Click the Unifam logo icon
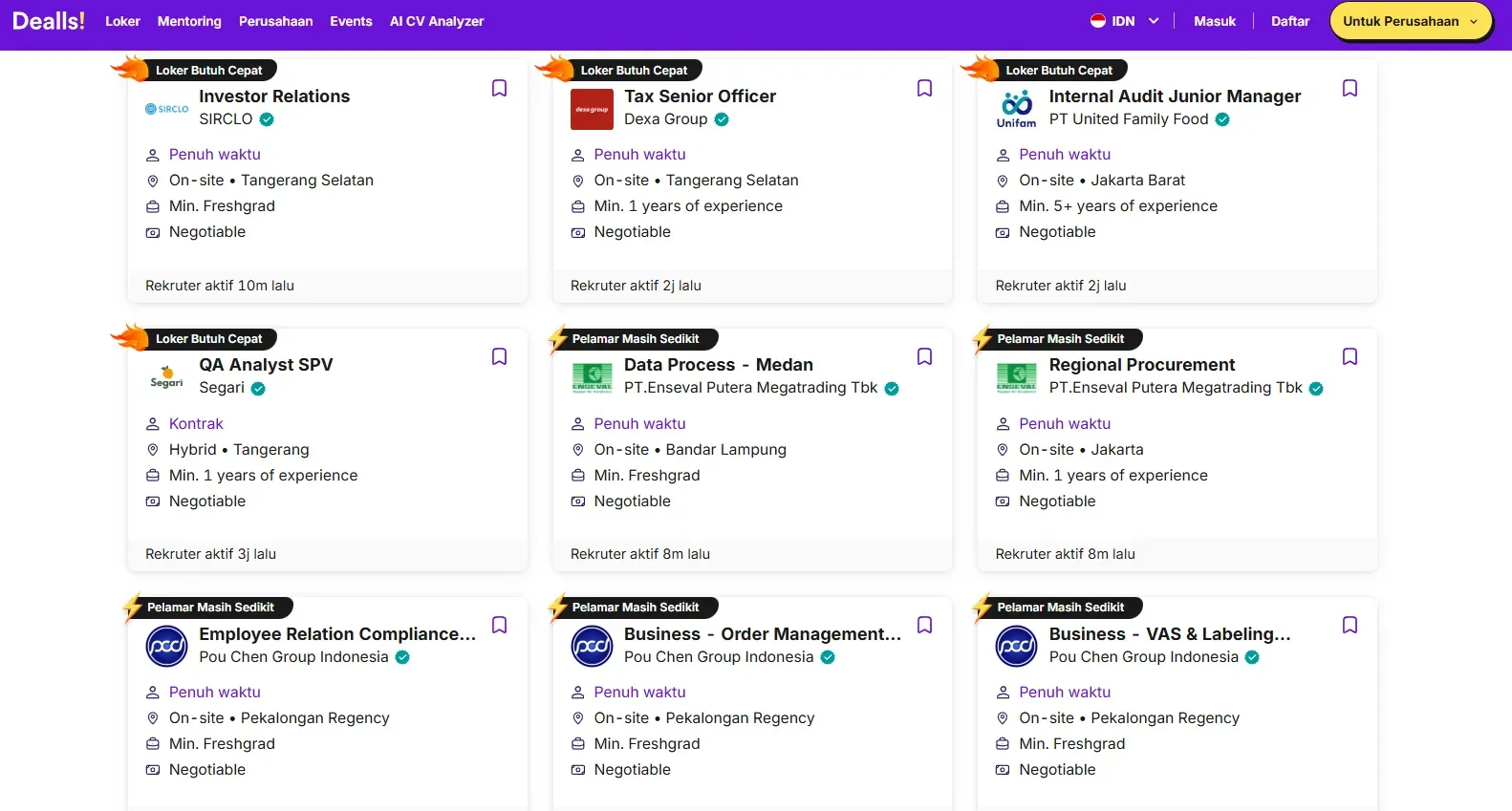The height and width of the screenshot is (811, 1512). 1016,109
